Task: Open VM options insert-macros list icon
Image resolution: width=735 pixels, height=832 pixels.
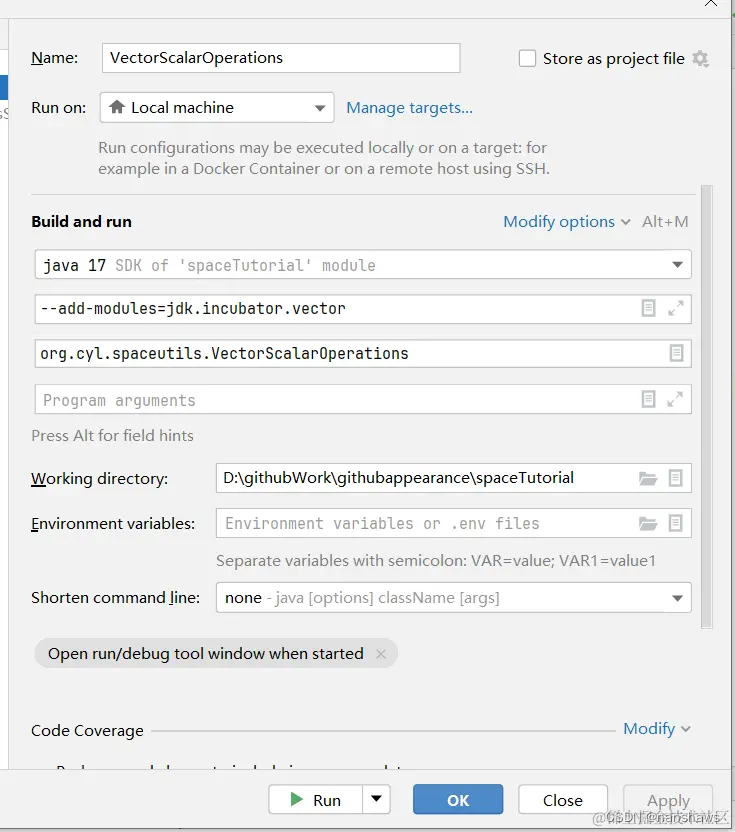Action: tap(648, 308)
